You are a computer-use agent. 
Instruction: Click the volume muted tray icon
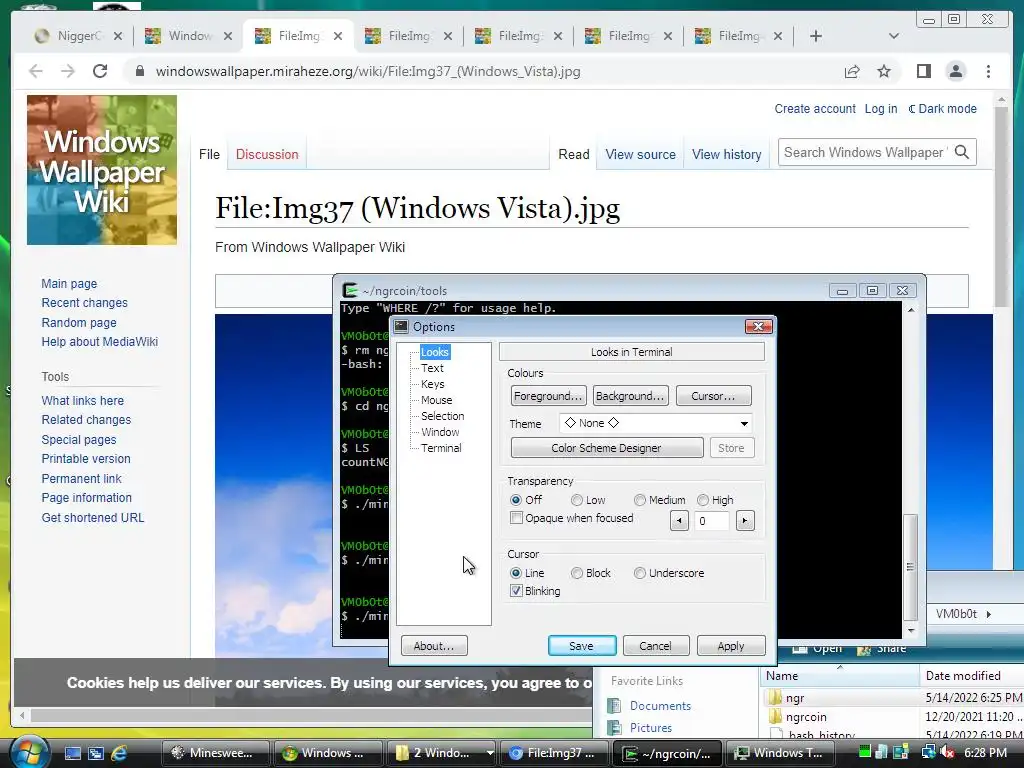pos(948,752)
